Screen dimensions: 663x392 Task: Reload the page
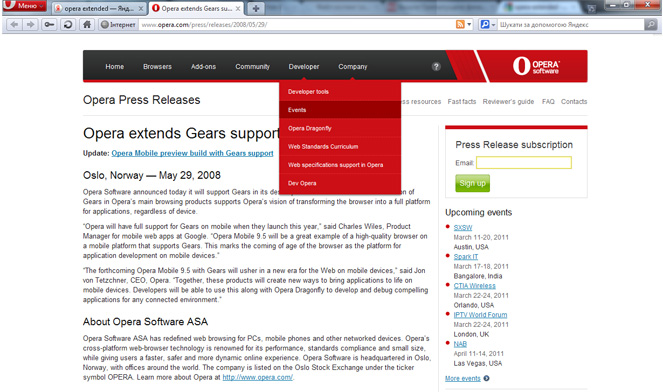coord(68,25)
